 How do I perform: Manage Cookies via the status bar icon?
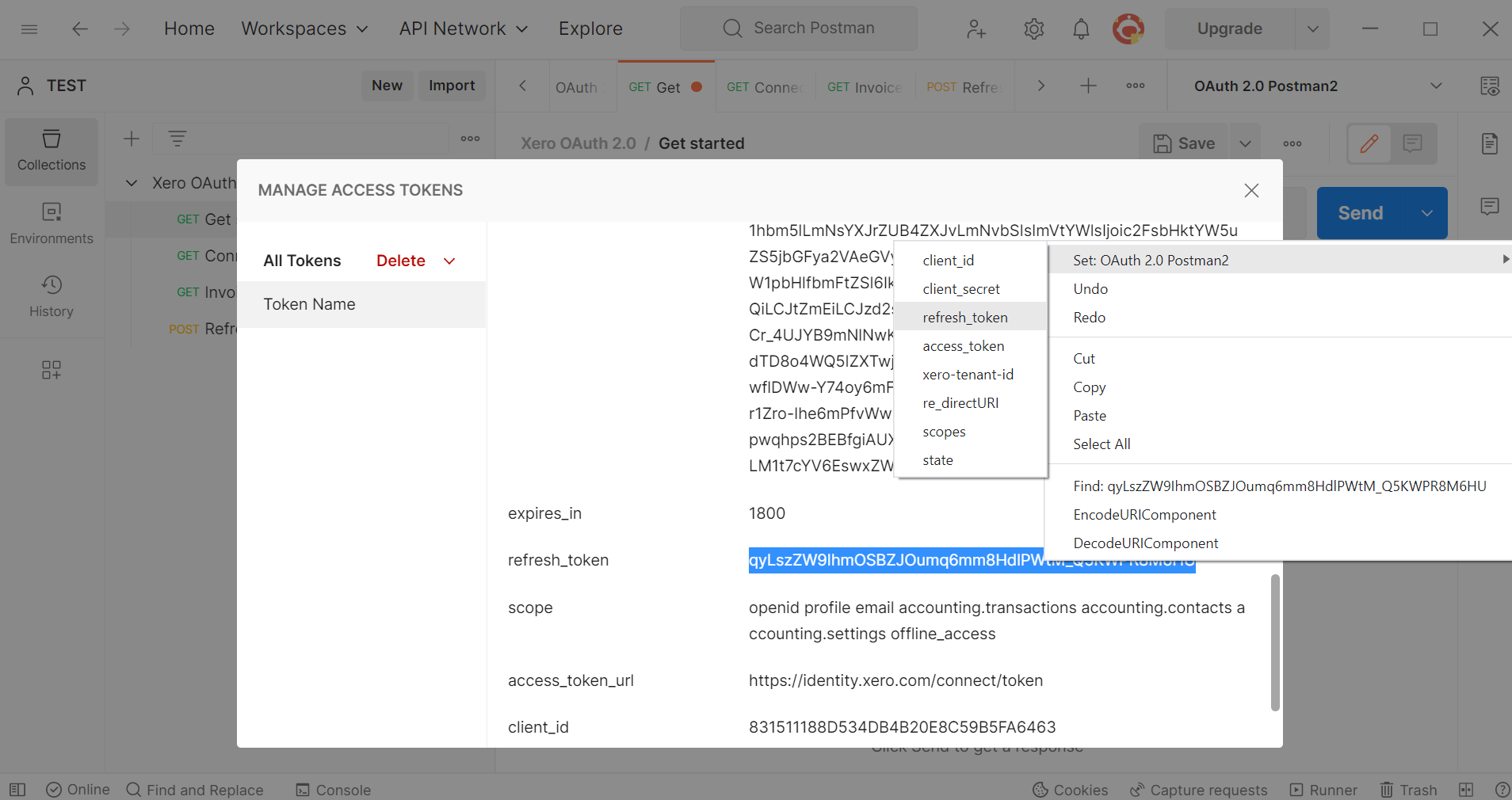tap(1069, 789)
